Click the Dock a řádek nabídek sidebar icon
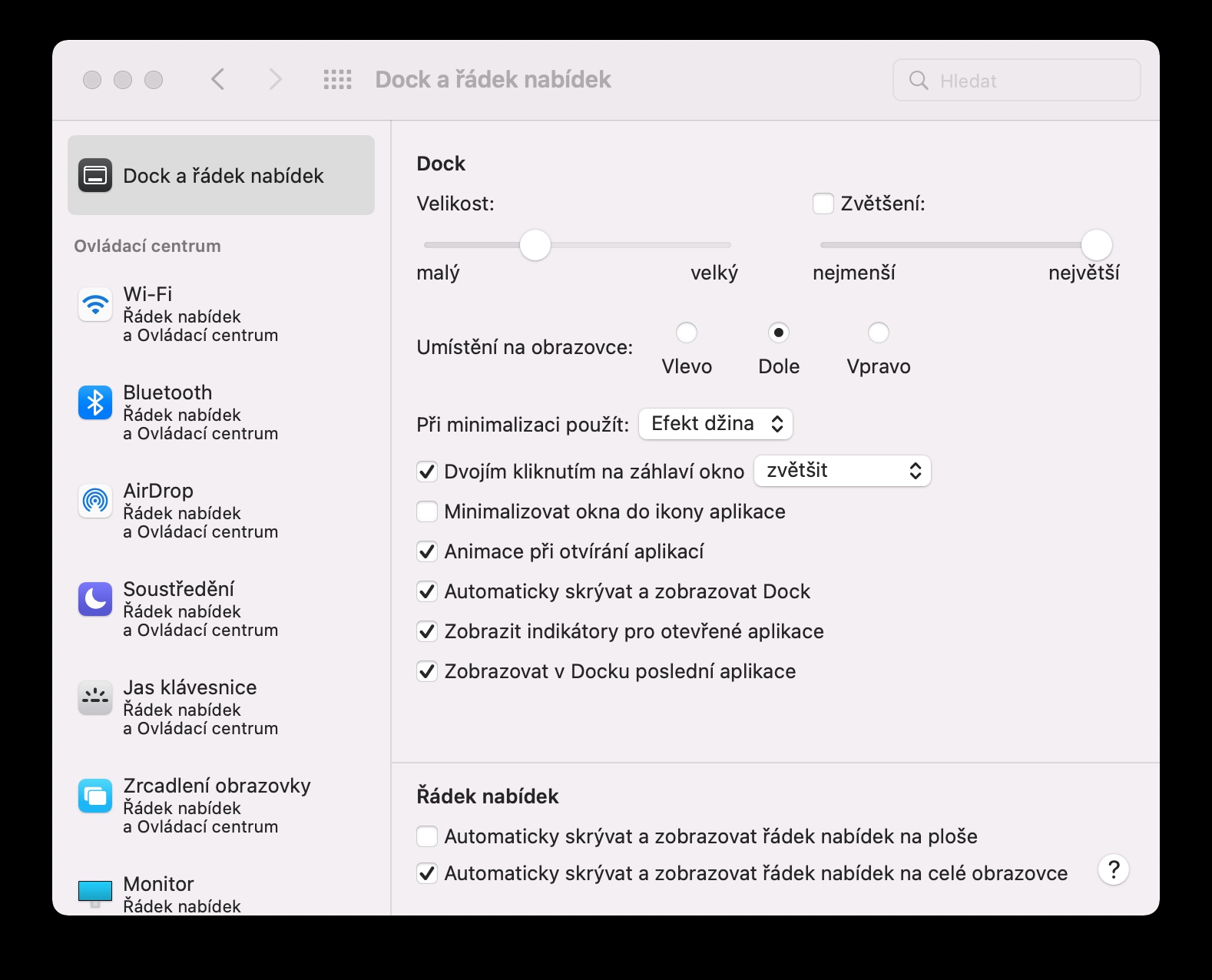This screenshot has width=1212, height=980. click(95, 175)
